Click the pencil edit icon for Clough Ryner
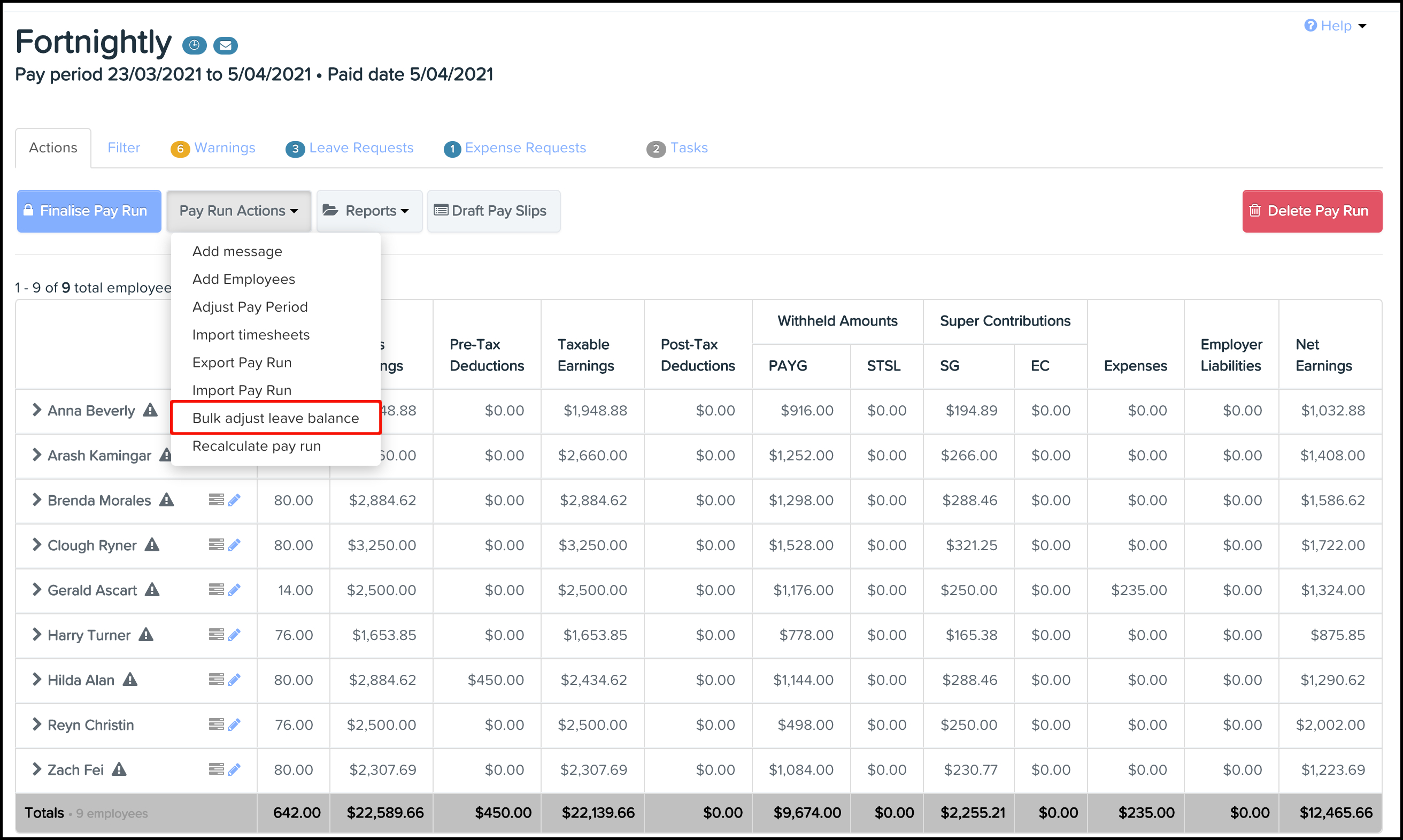 click(x=234, y=544)
